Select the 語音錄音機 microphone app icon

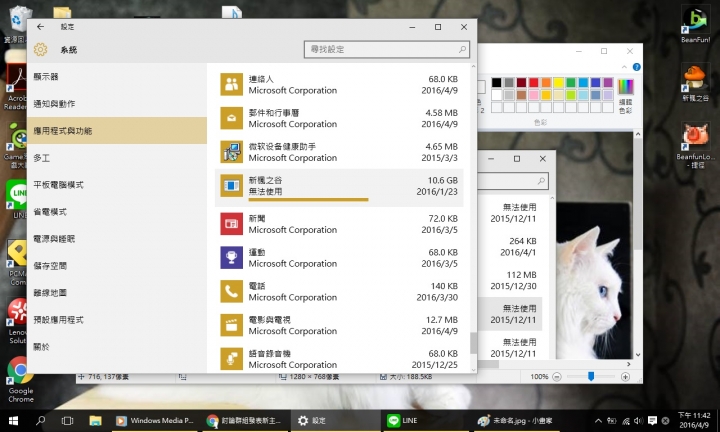tap(231, 359)
